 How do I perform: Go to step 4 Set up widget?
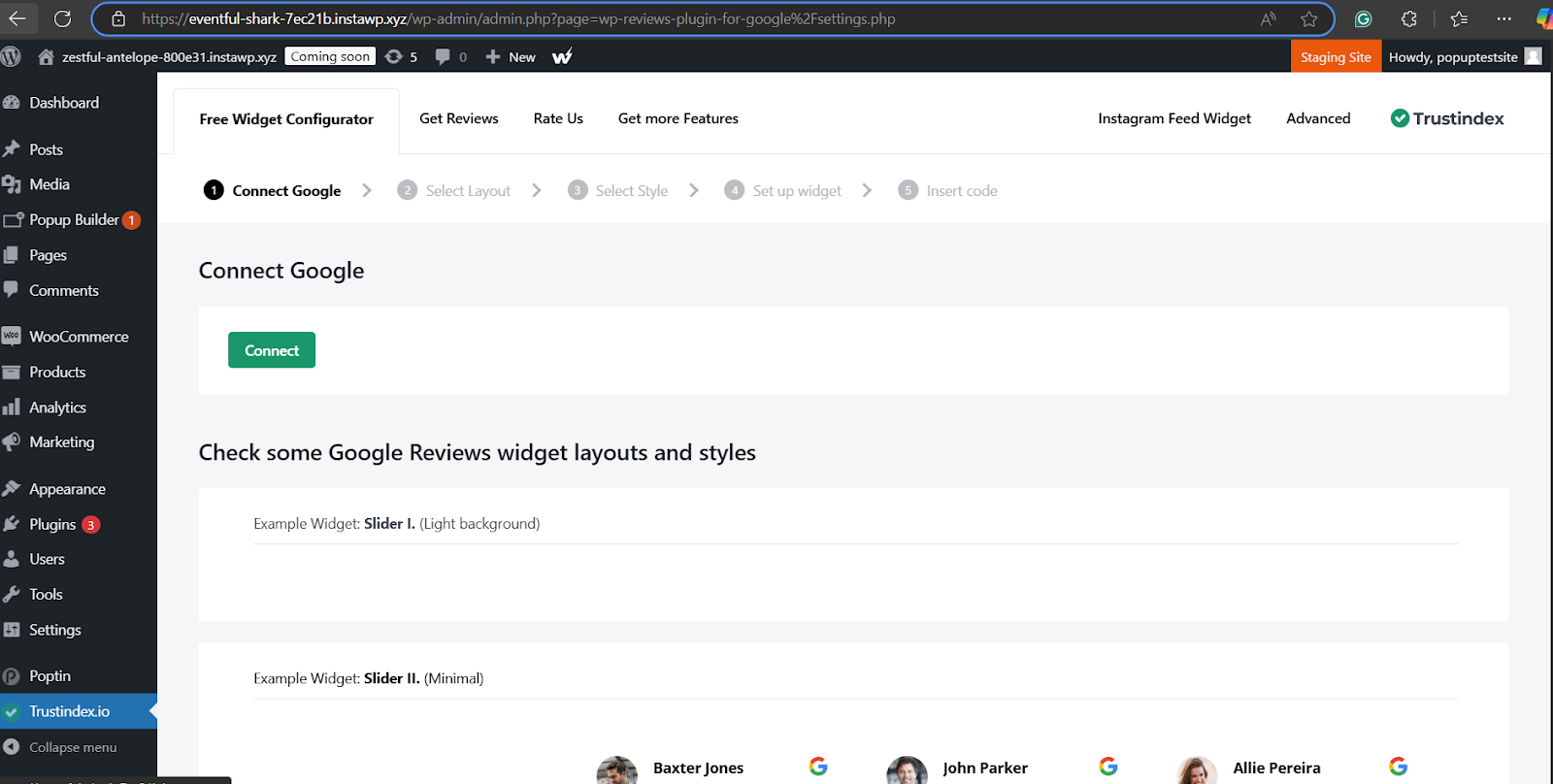coord(783,190)
